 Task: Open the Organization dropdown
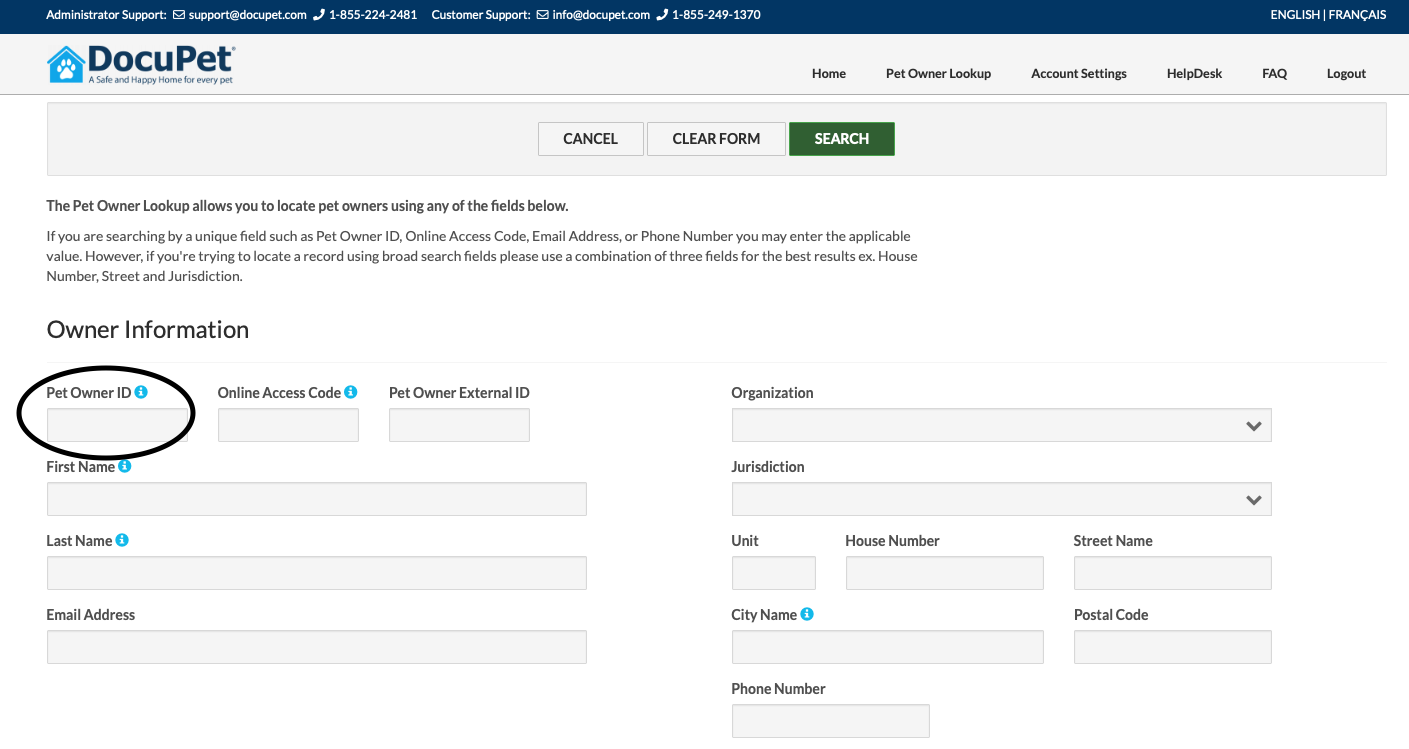click(x=1001, y=425)
